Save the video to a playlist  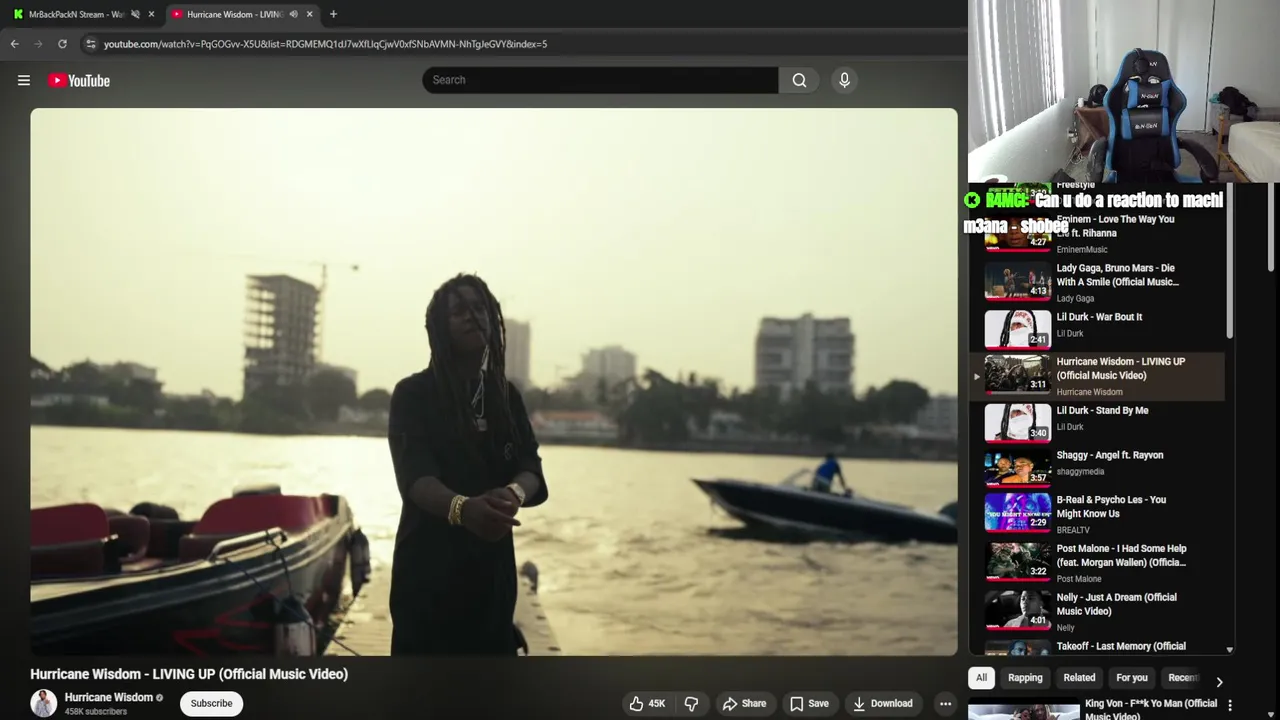(809, 703)
